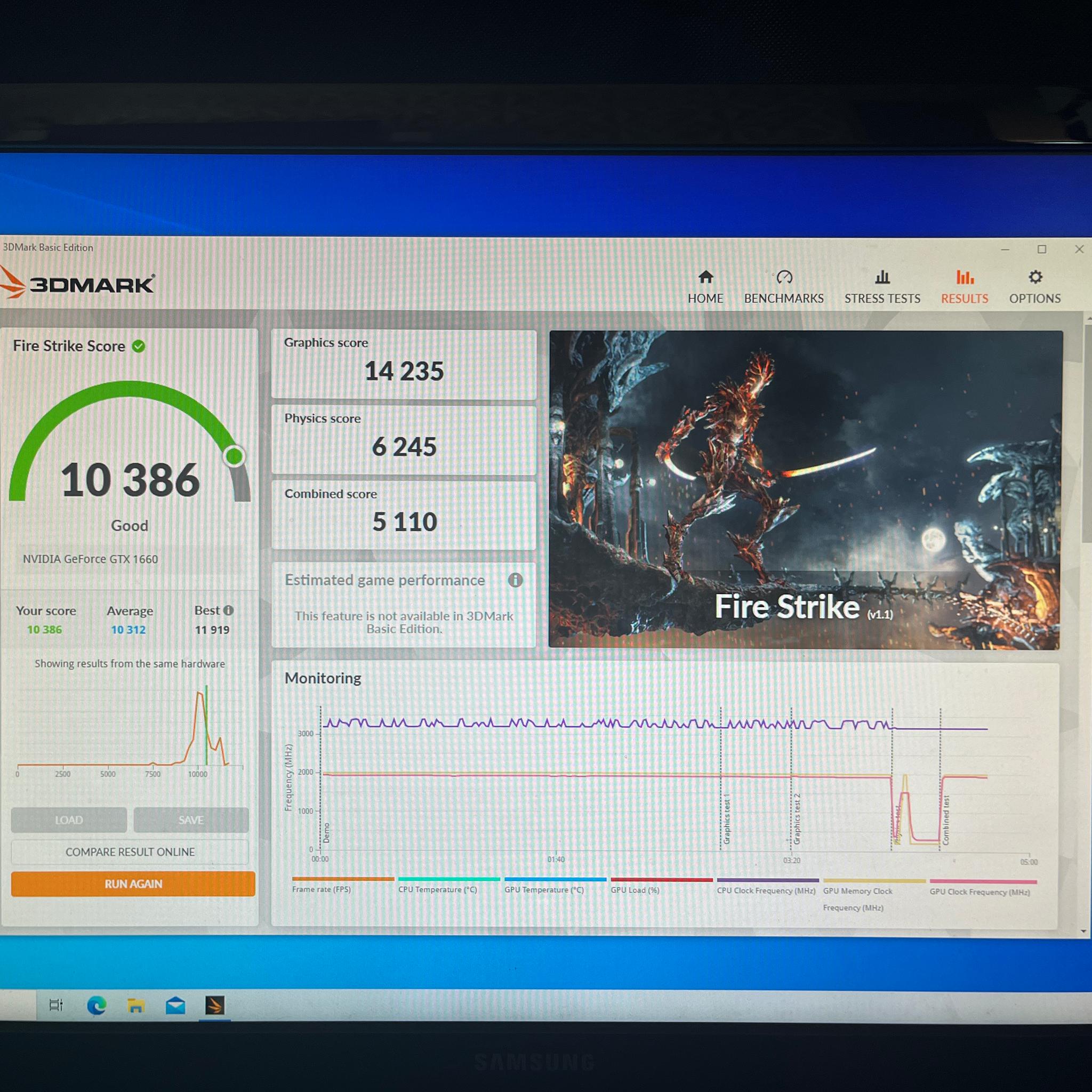This screenshot has height=1092, width=1092.
Task: Open the BENCHMARKS tab
Action: click(784, 287)
